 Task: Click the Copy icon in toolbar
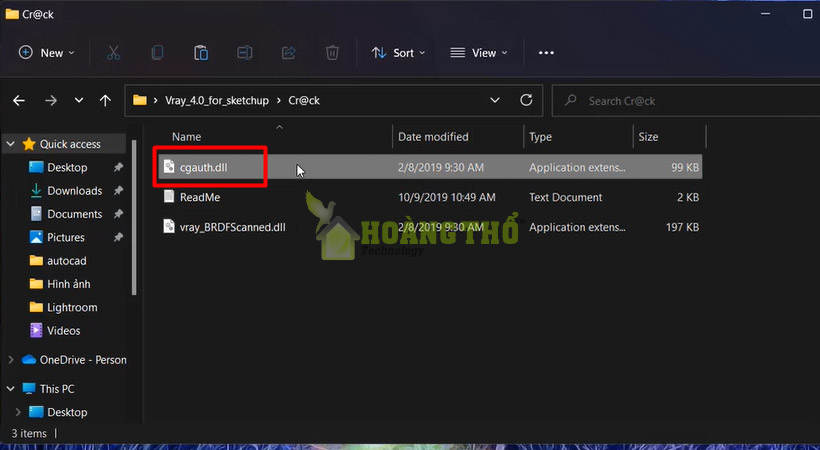pos(157,53)
